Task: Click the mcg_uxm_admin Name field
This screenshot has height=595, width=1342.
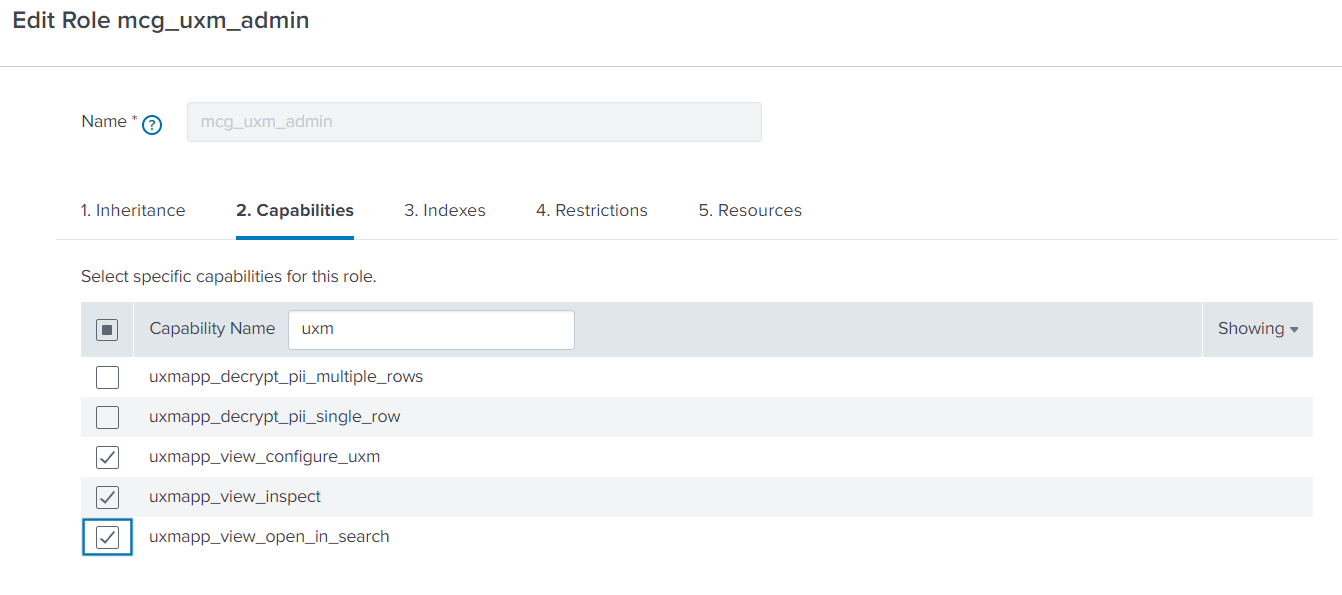Action: pos(474,122)
